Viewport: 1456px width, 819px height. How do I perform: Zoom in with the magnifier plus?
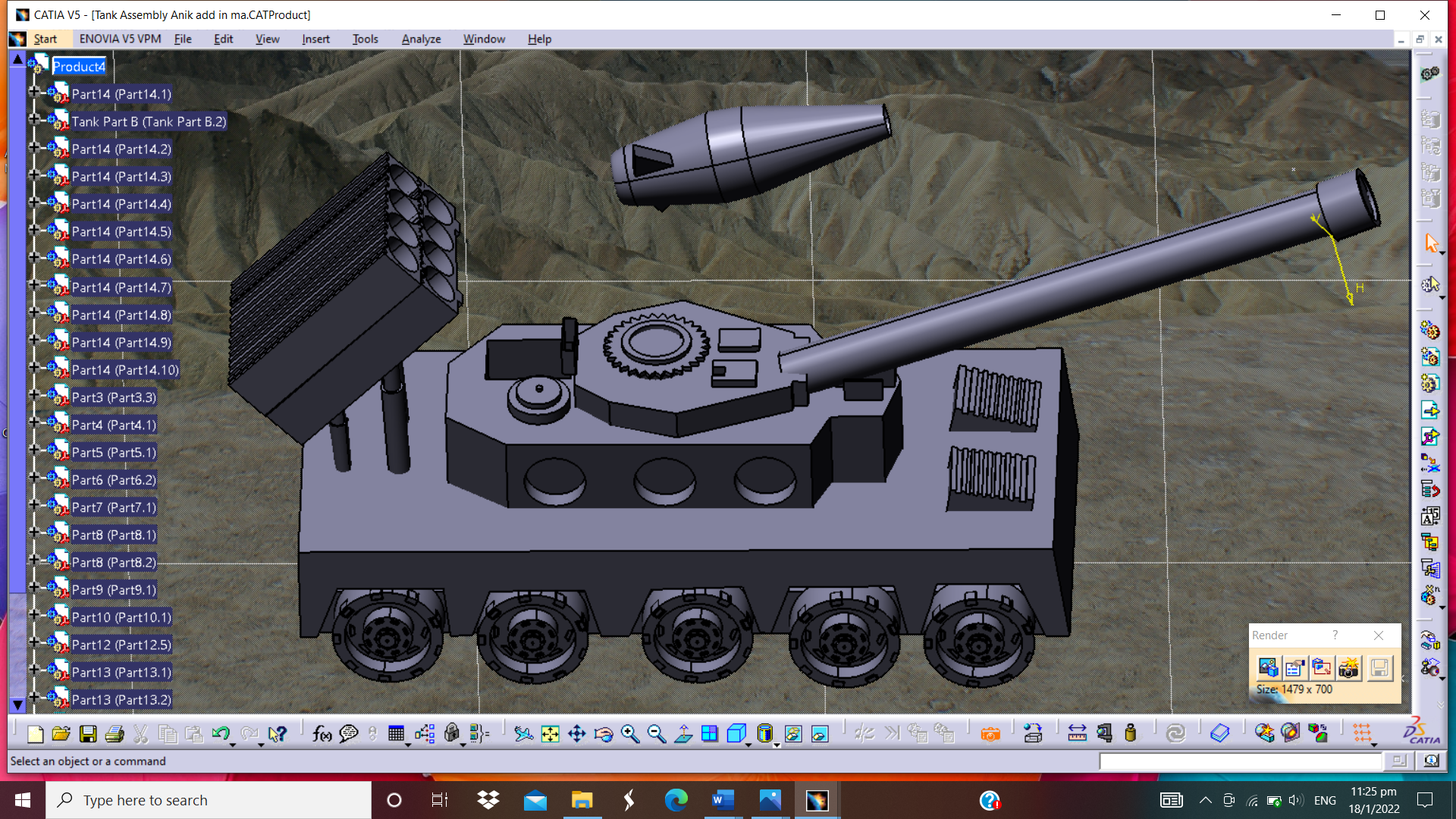pyautogui.click(x=630, y=734)
